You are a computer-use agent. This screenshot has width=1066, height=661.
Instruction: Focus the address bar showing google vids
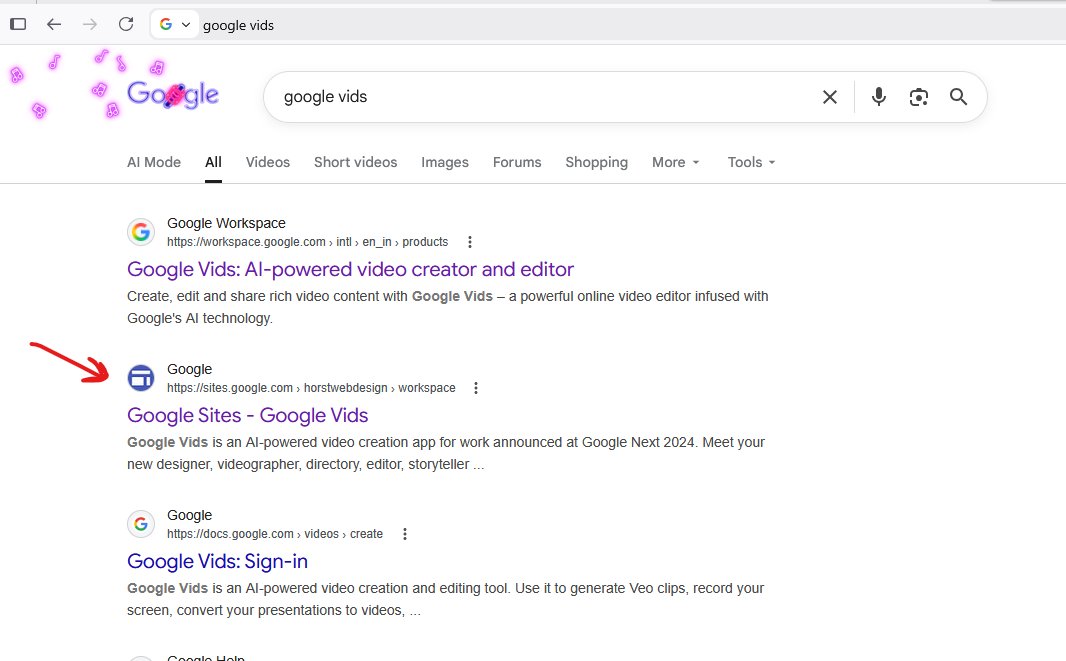click(x=238, y=25)
